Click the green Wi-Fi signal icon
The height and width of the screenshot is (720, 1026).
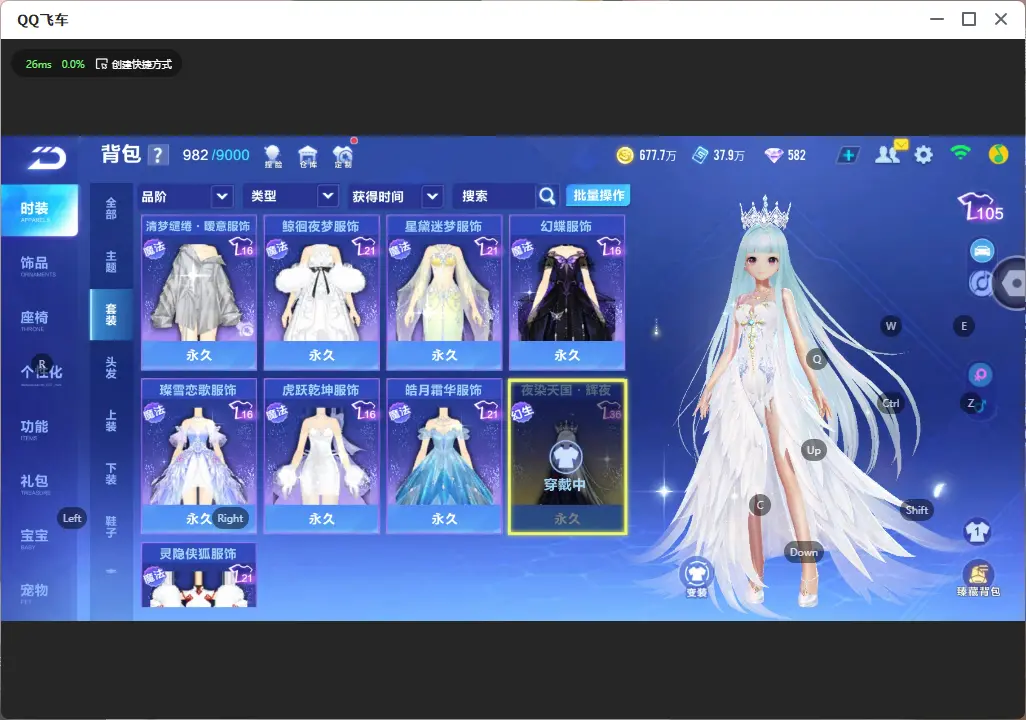tap(960, 153)
